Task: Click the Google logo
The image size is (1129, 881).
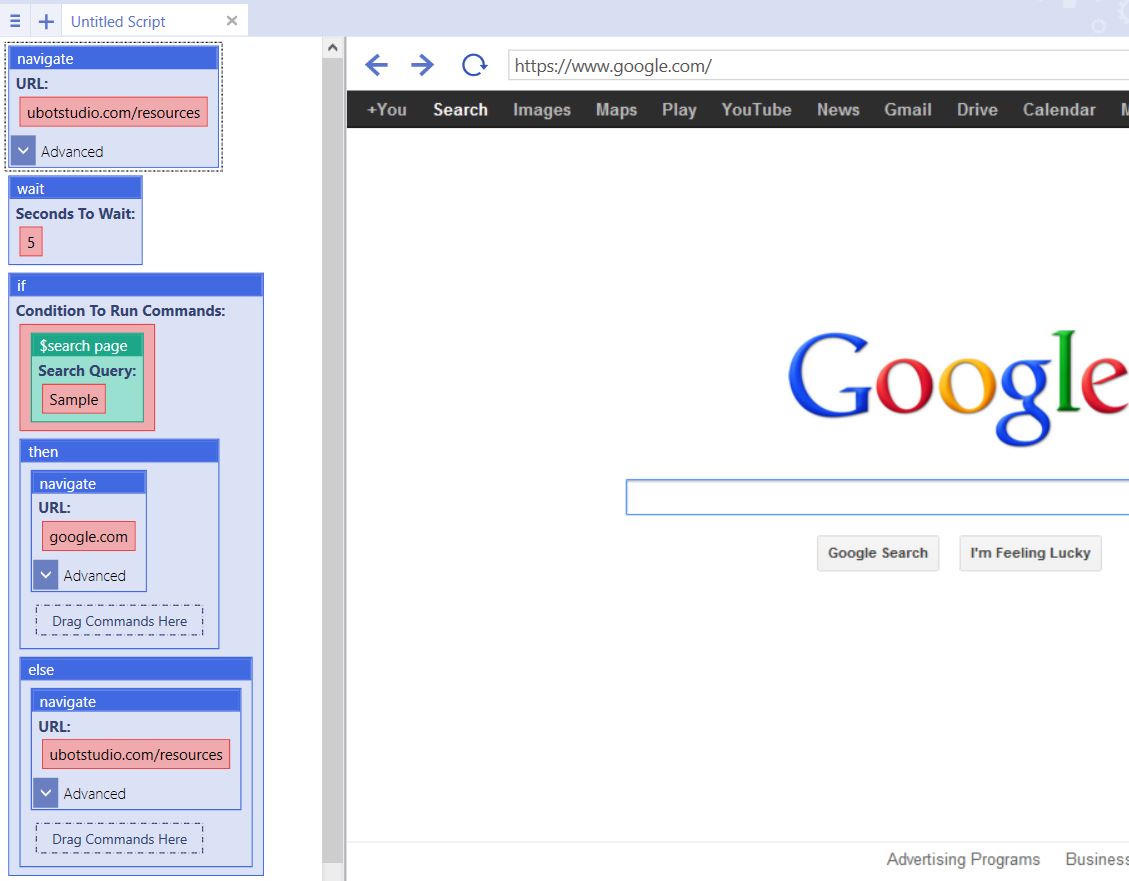Action: [x=958, y=387]
